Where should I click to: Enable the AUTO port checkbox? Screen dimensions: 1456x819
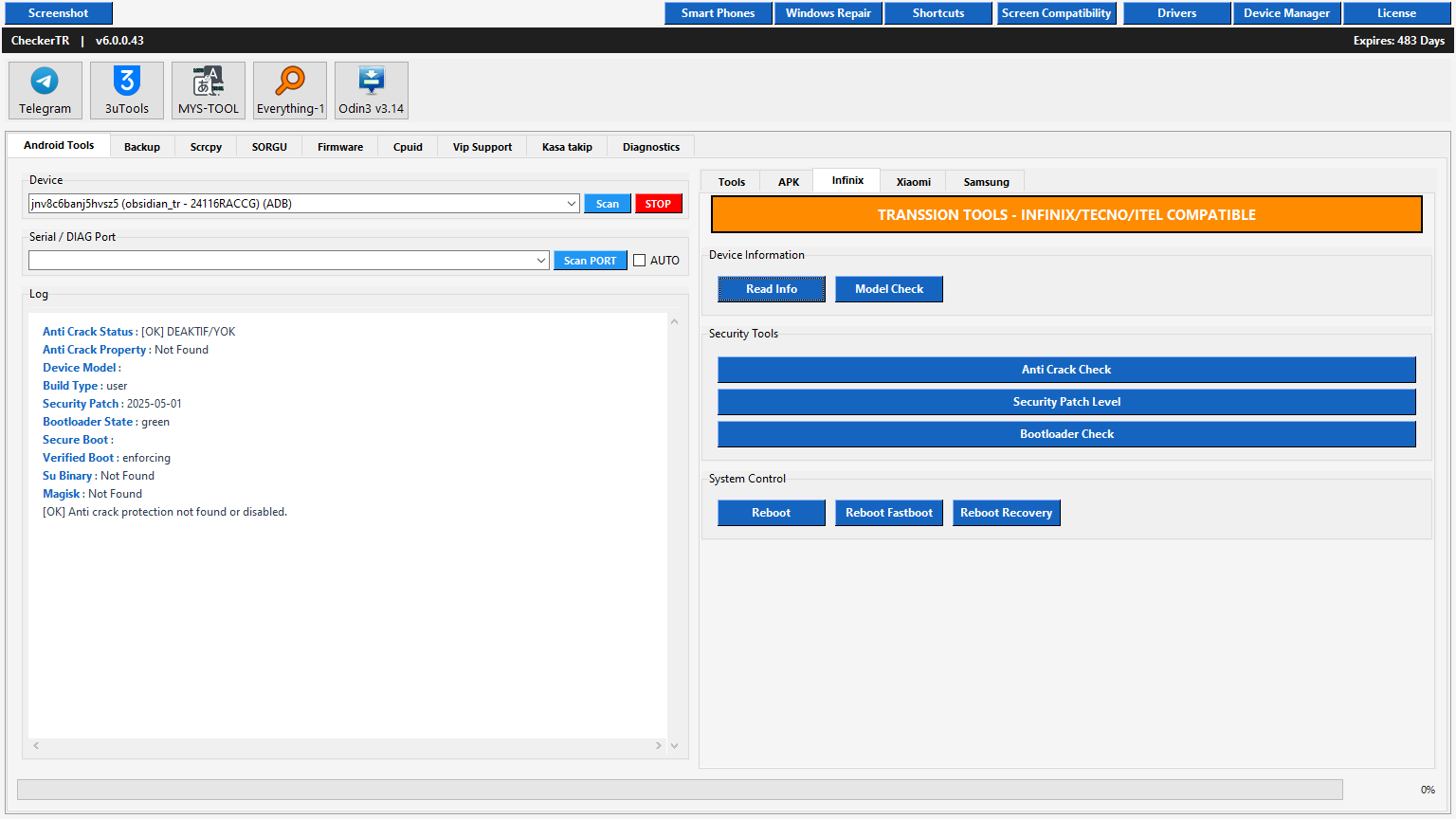640,261
